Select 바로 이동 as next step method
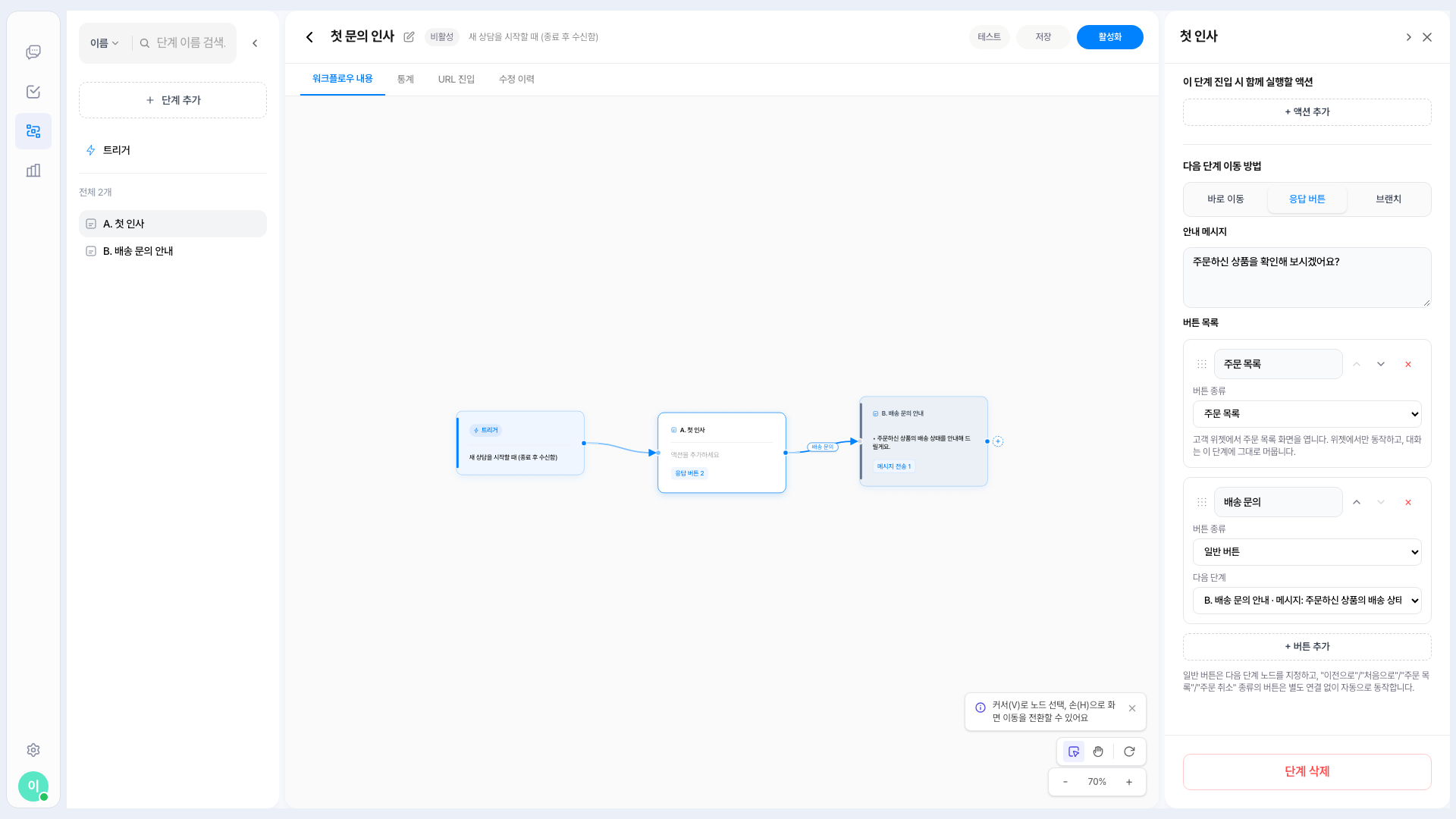Viewport: 1456px width, 819px height. pyautogui.click(x=1225, y=199)
